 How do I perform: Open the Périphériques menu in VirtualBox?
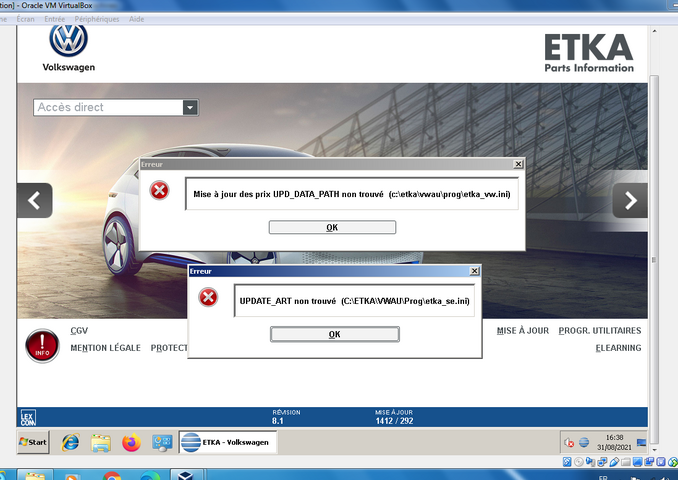[x=97, y=19]
